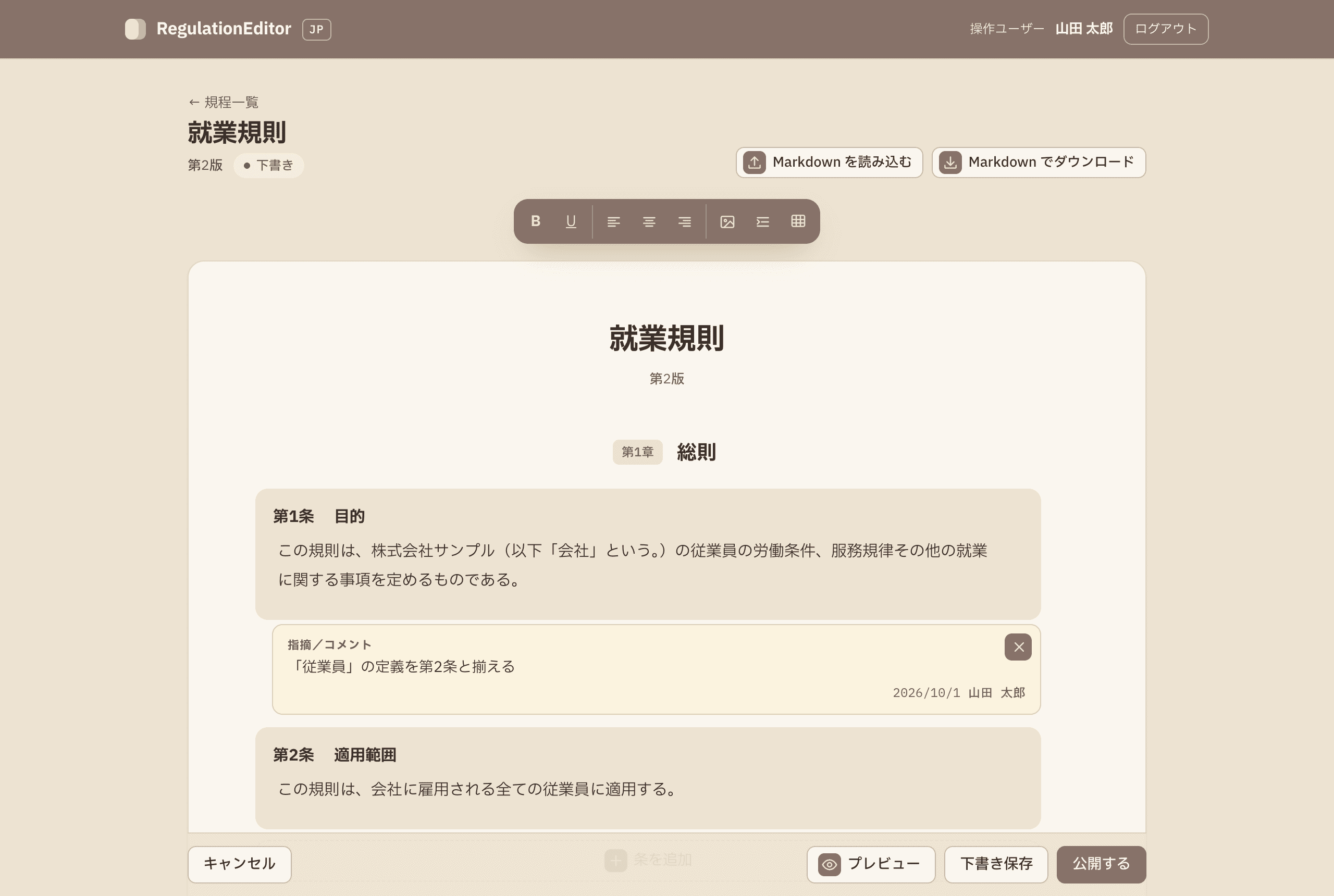1334x896 pixels.
Task: Click the 第1章 chapter badge
Action: pos(637,452)
